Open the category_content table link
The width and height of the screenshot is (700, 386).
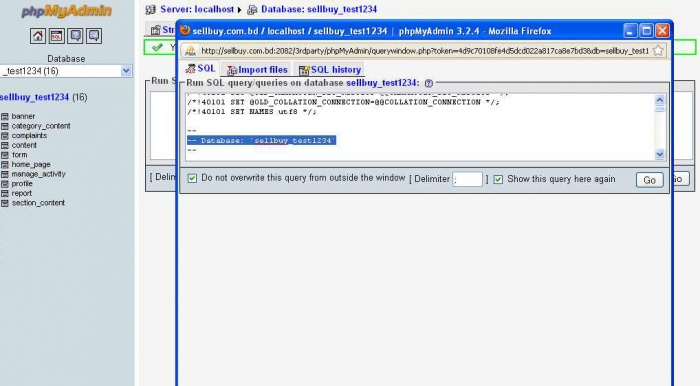41,126
